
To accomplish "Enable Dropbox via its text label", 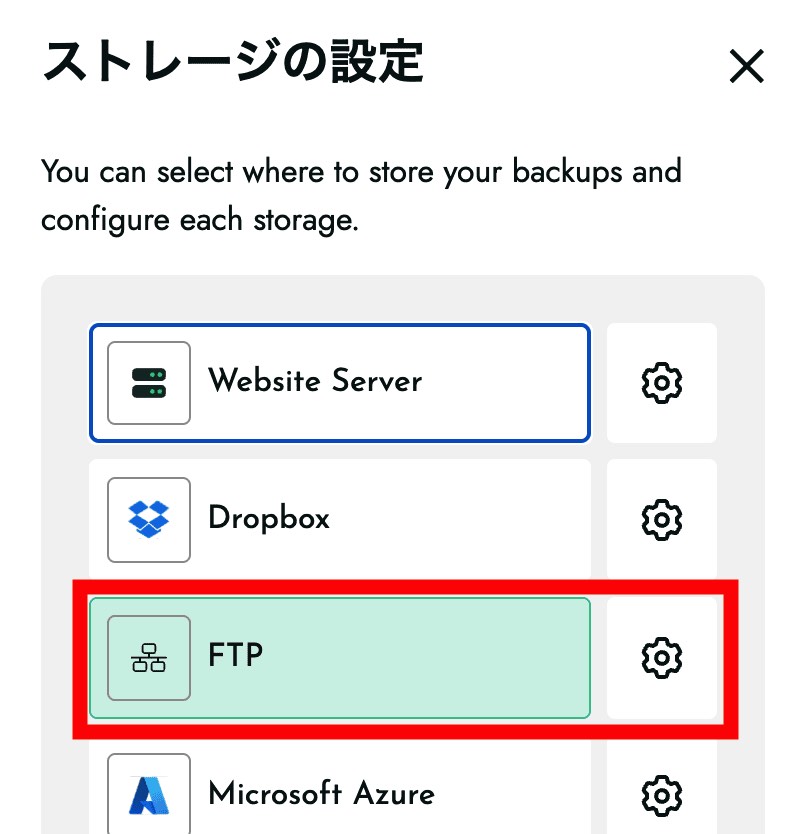I will (268, 518).
